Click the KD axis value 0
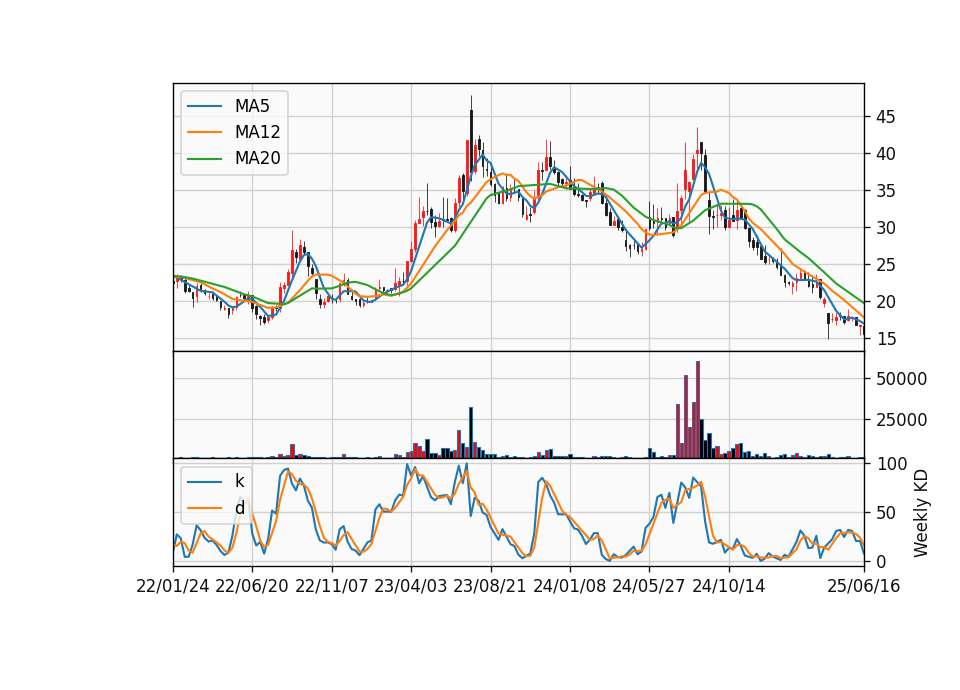The width and height of the screenshot is (960, 690). click(x=881, y=561)
